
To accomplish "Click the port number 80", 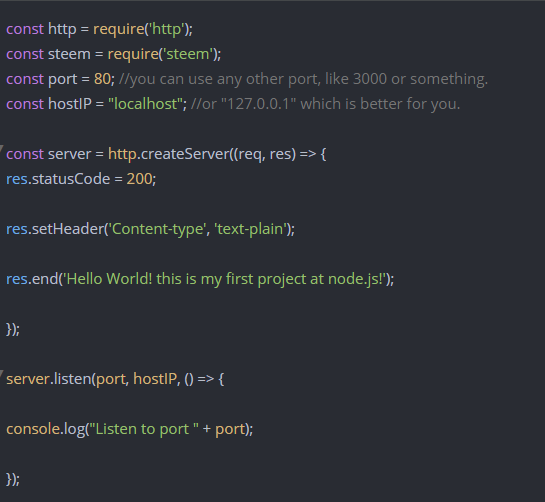I will pos(102,79).
